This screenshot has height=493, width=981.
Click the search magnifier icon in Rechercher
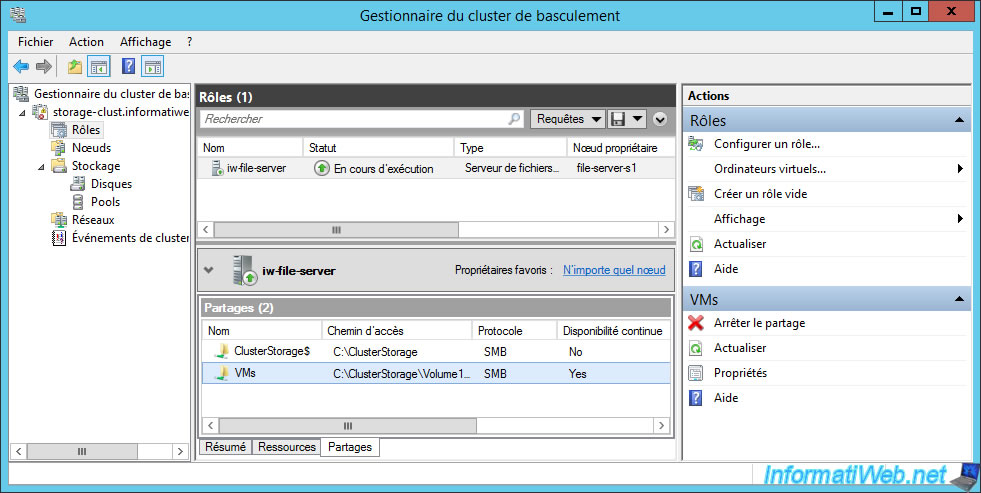click(x=514, y=119)
